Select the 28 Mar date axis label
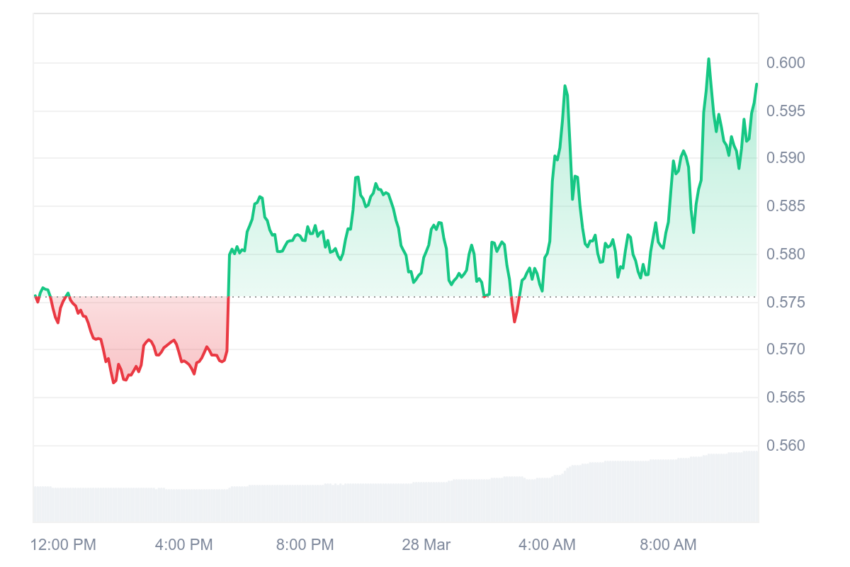This screenshot has width=850, height=567. pyautogui.click(x=426, y=545)
